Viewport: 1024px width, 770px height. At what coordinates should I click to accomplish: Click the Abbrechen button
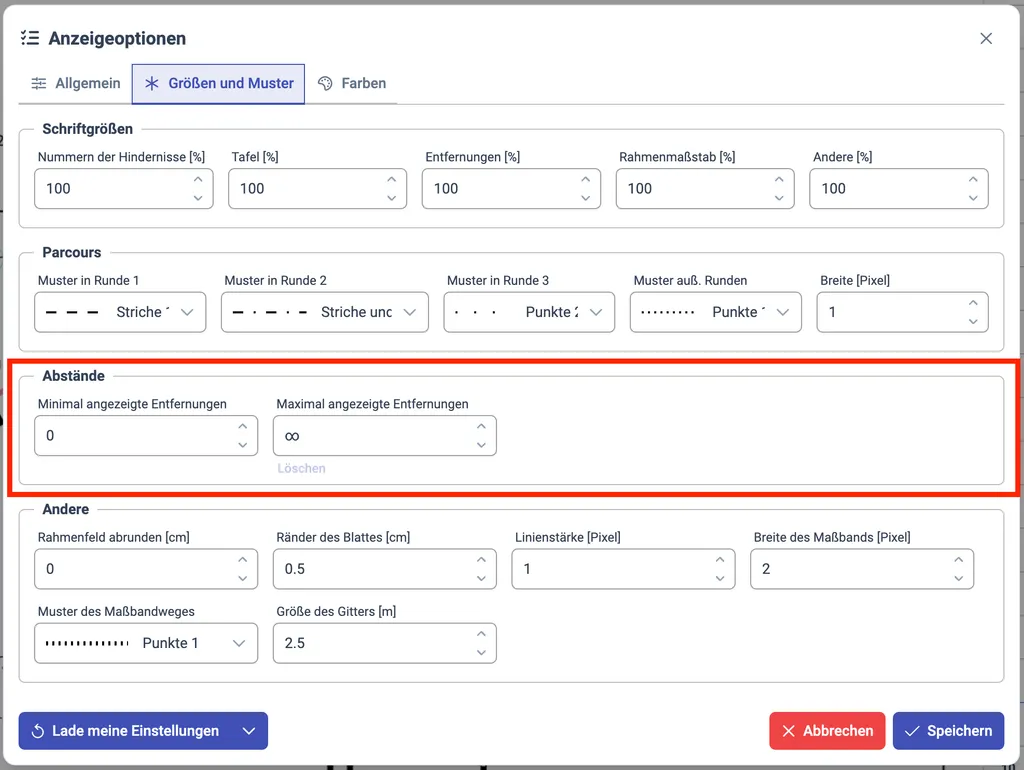(x=827, y=731)
